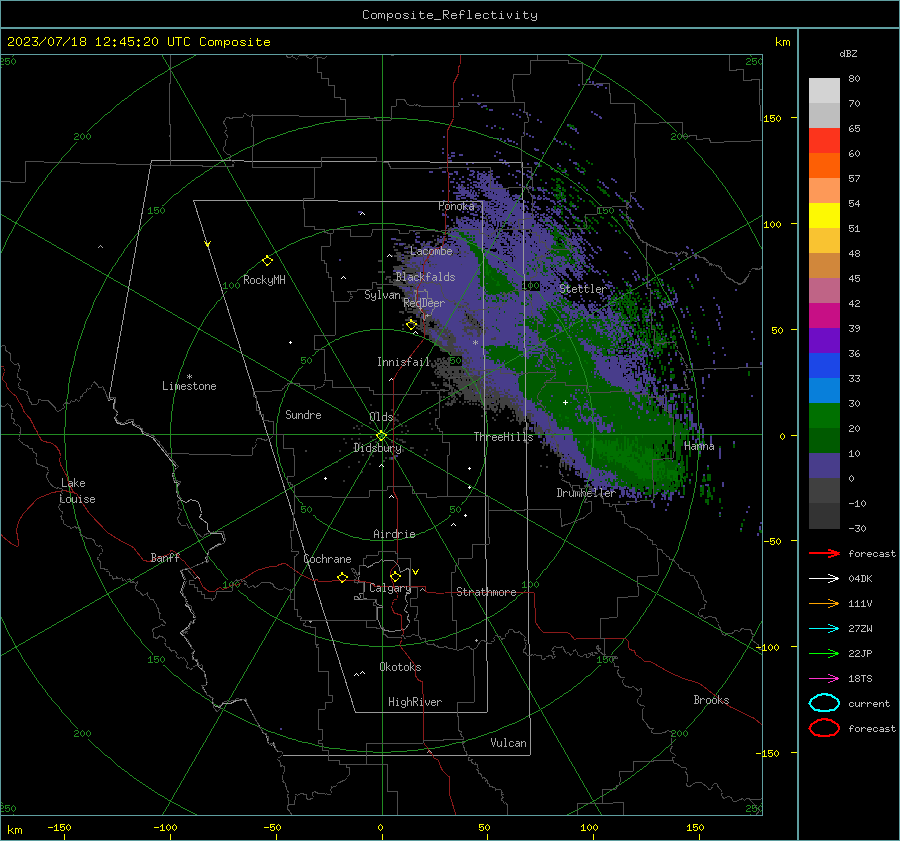
Task: Click the -100 tick on right axis
Action: click(767, 647)
